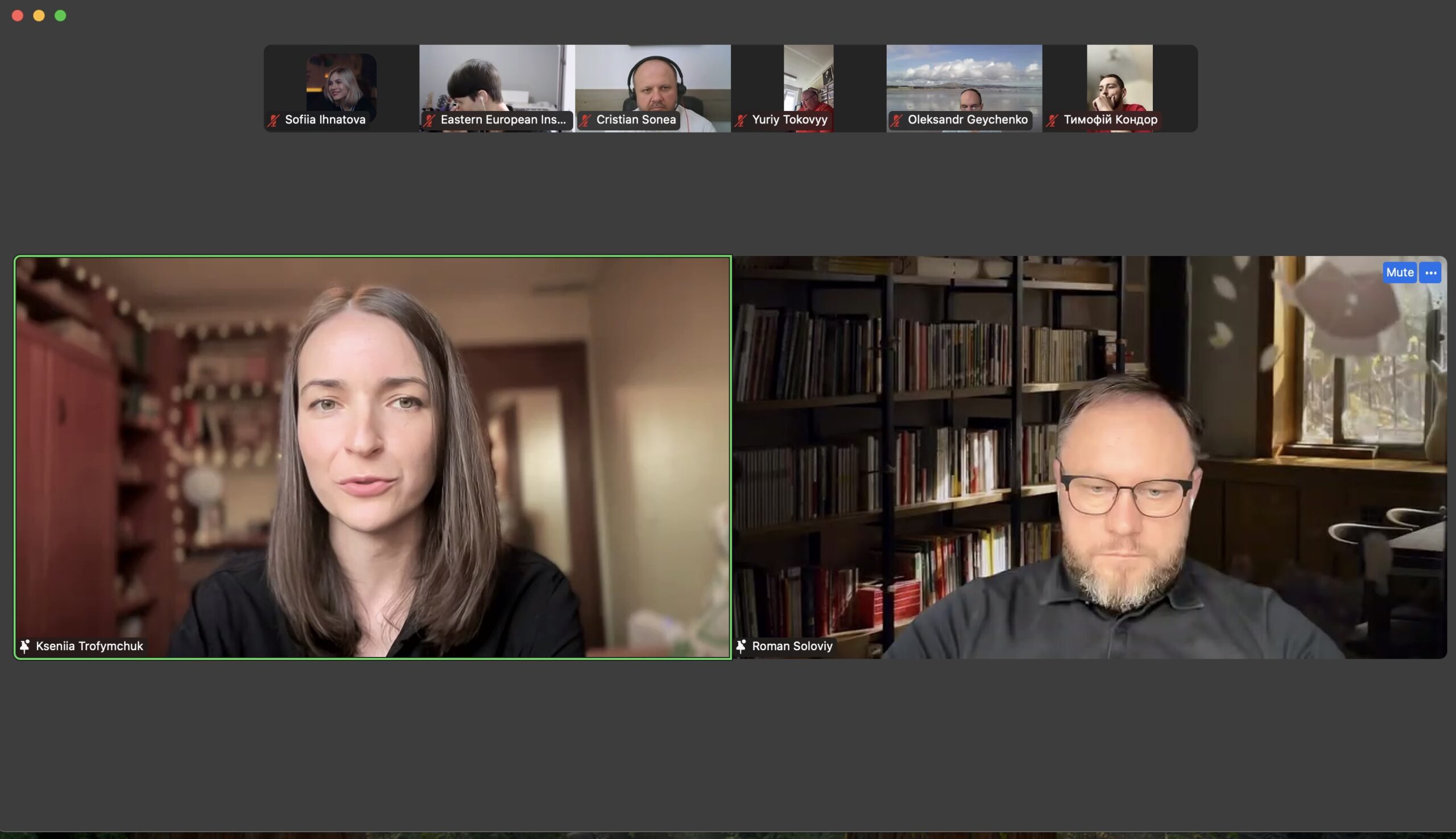Select Kseniia Trofymchuk's pinned video tile
Viewport: 1456px width, 839px height.
coord(373,457)
